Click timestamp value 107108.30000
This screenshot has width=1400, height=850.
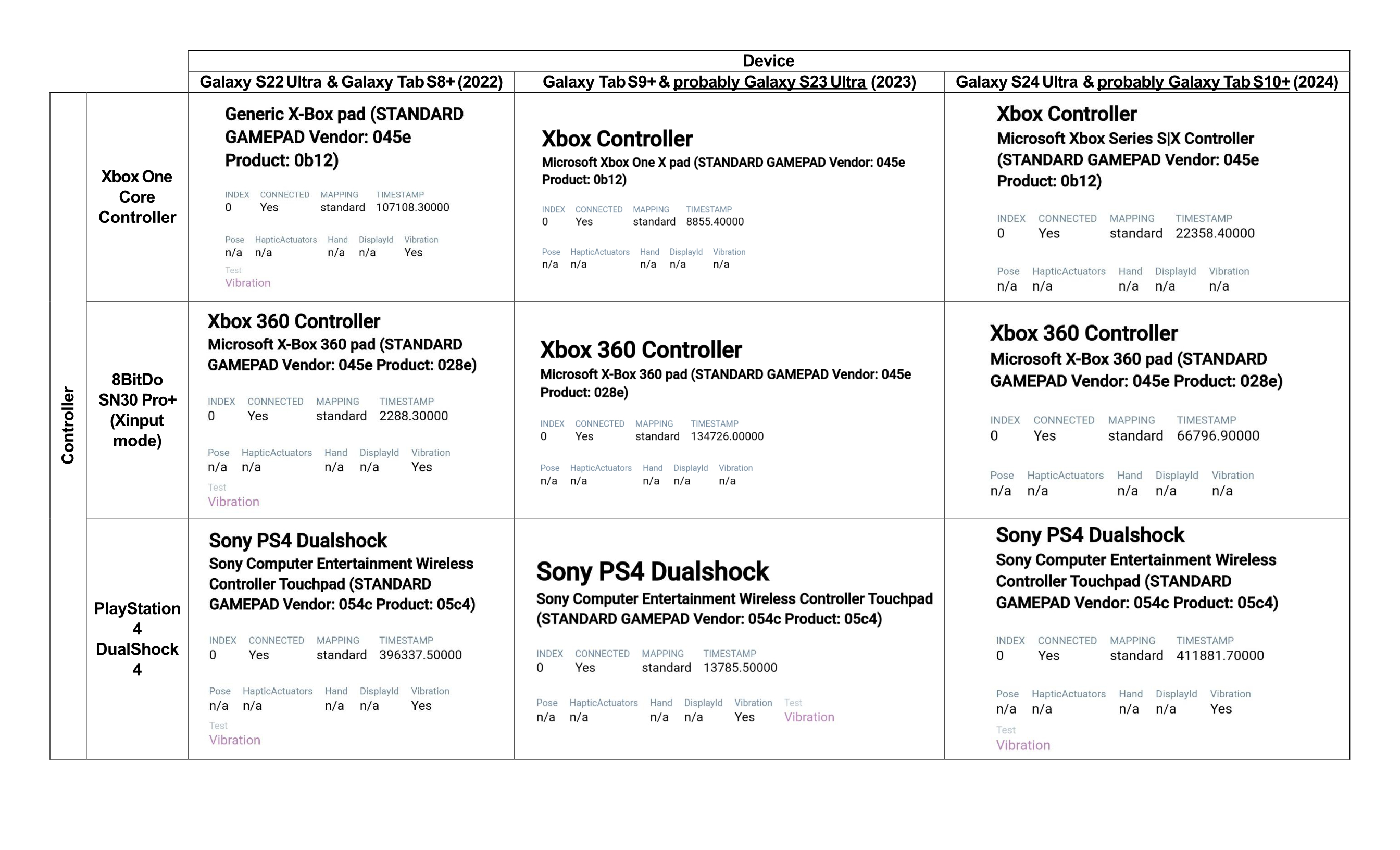pyautogui.click(x=413, y=207)
